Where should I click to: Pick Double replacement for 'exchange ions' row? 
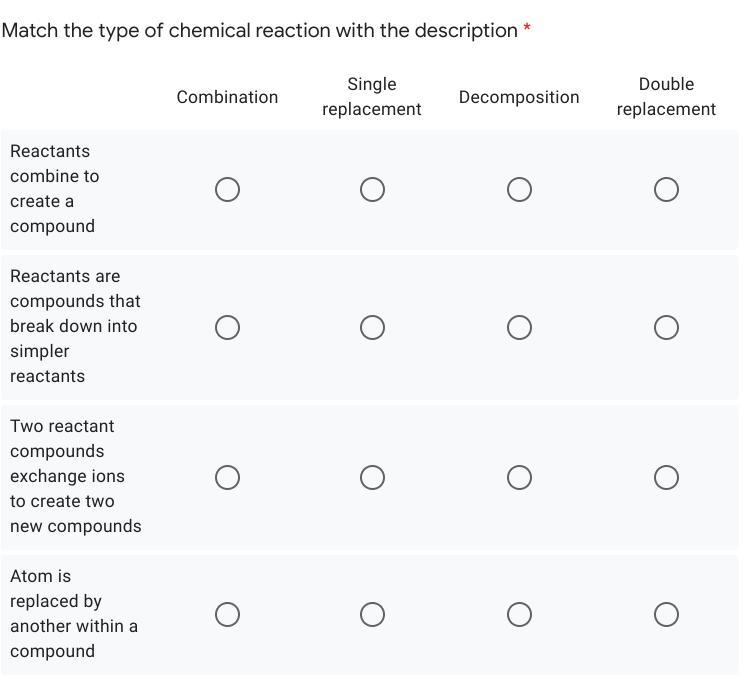coord(666,477)
